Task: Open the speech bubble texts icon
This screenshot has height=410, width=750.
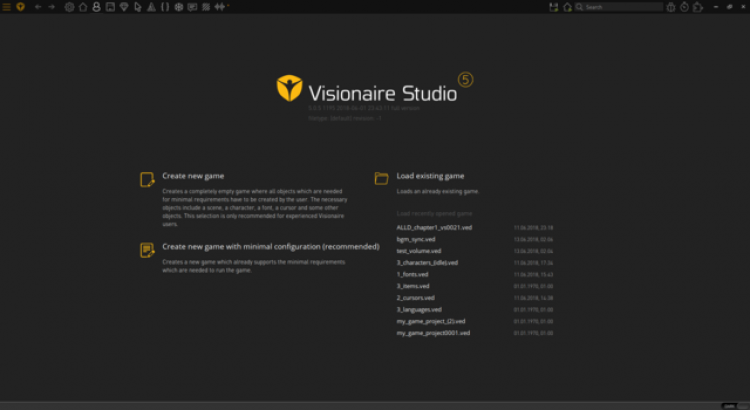Action: point(192,7)
